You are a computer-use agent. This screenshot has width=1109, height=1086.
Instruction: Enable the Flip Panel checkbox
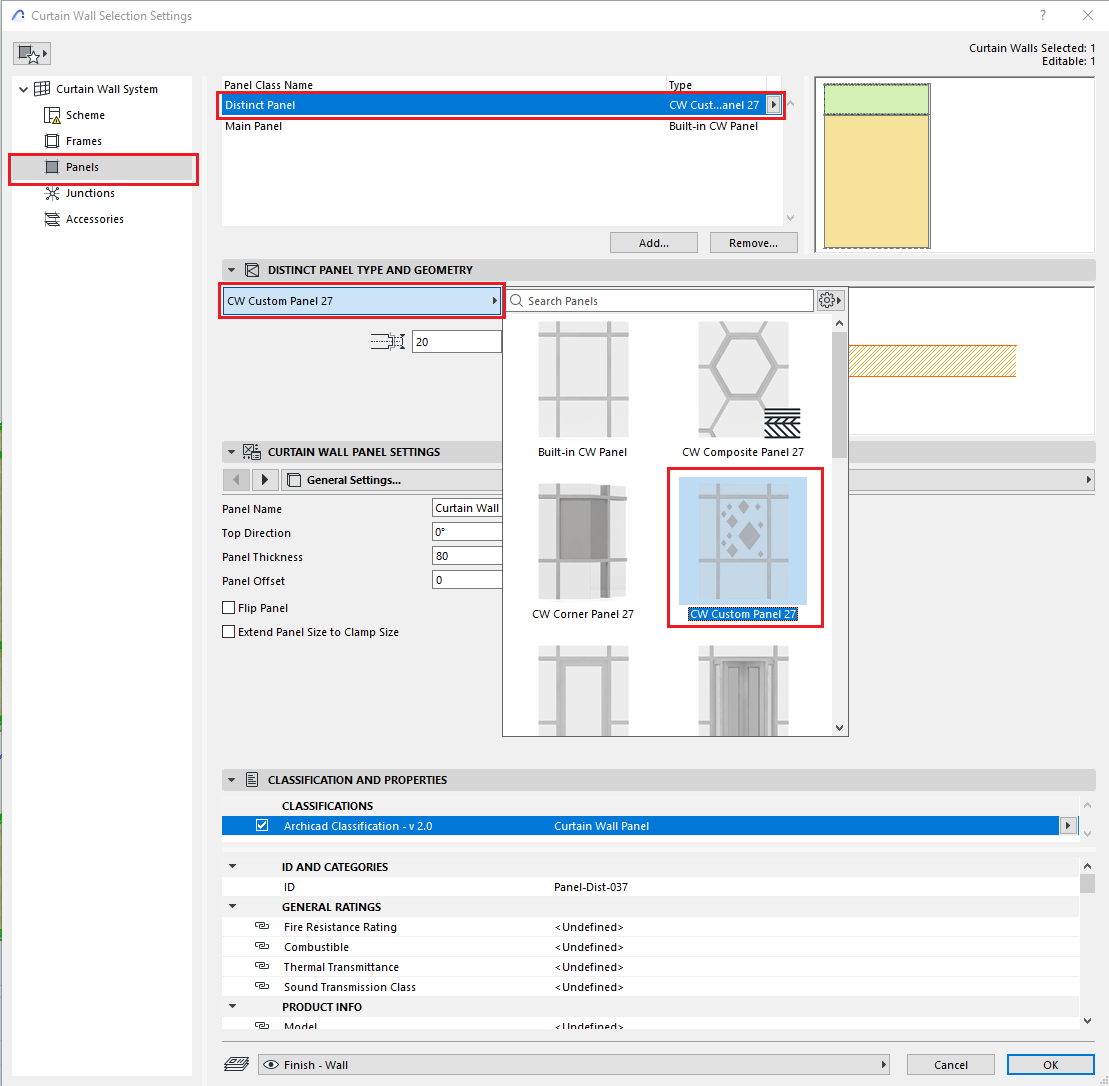pos(227,608)
